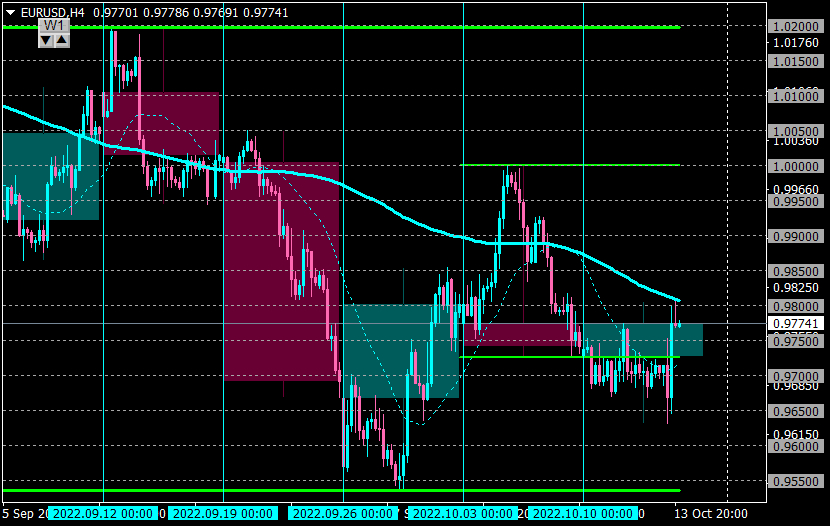Screen dimensions: 830x526
Task: Click the current price tag 0.97741
Action: pyautogui.click(x=796, y=323)
